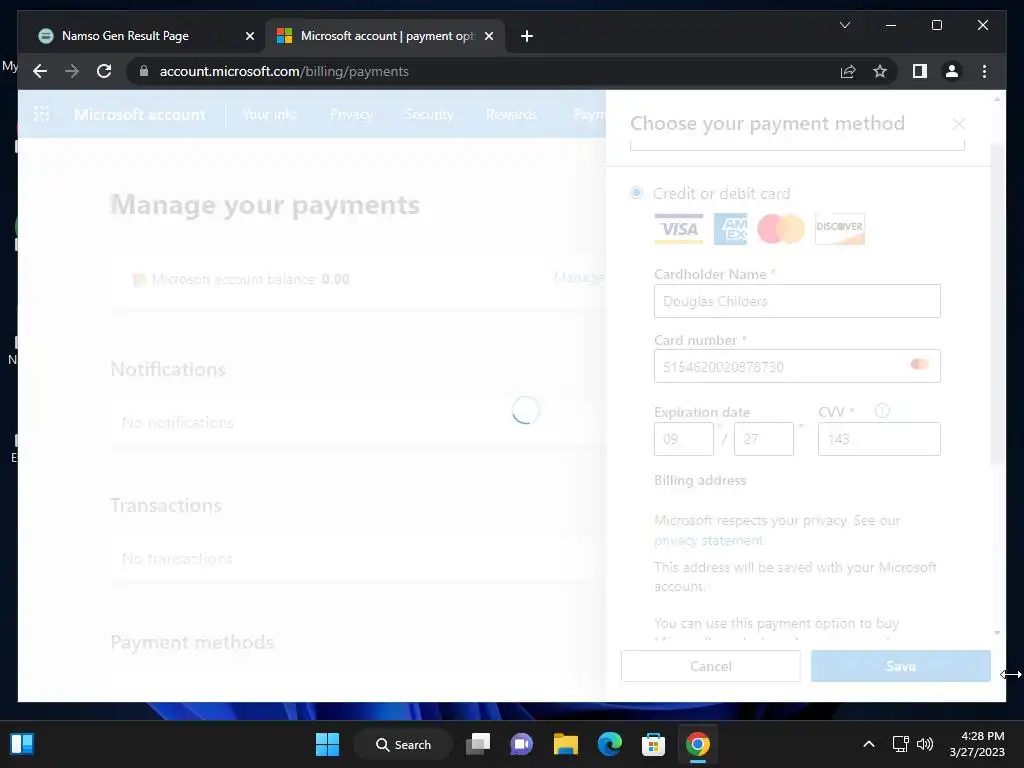Open volume settings from the speaker icon
The height and width of the screenshot is (768, 1024).
coord(925,744)
